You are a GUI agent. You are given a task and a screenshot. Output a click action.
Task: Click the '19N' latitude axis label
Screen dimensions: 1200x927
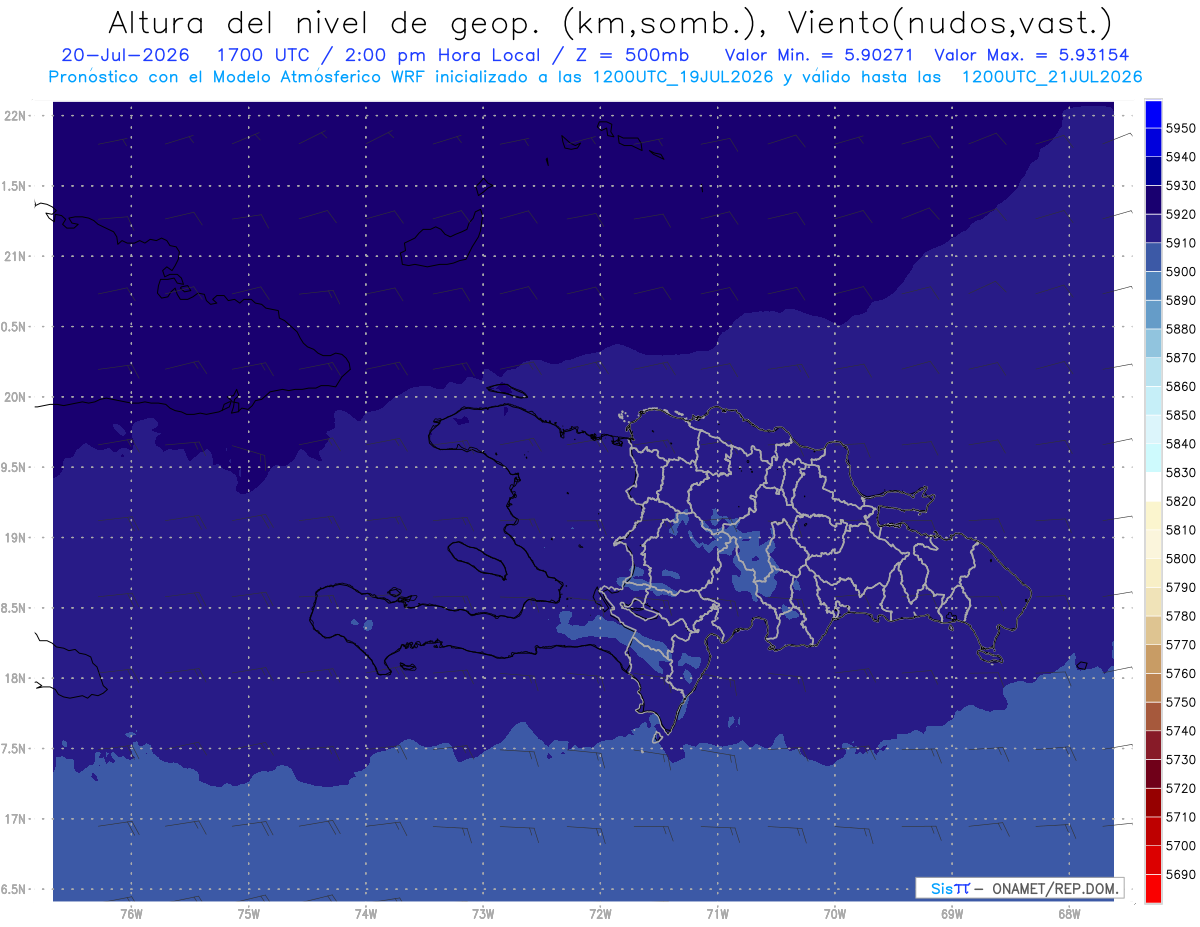coord(14,537)
